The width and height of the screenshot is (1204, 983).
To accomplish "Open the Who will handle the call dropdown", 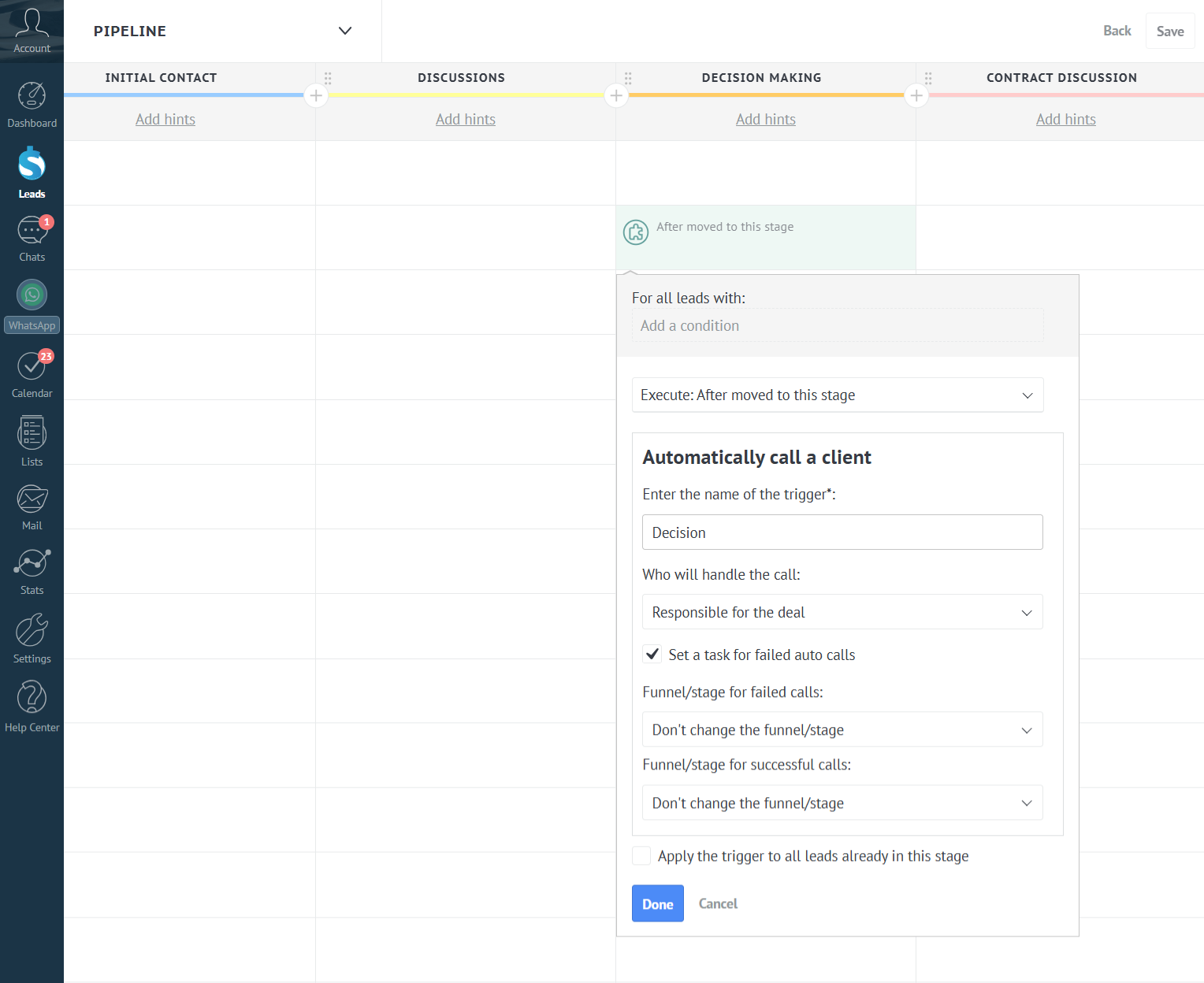I will [842, 612].
